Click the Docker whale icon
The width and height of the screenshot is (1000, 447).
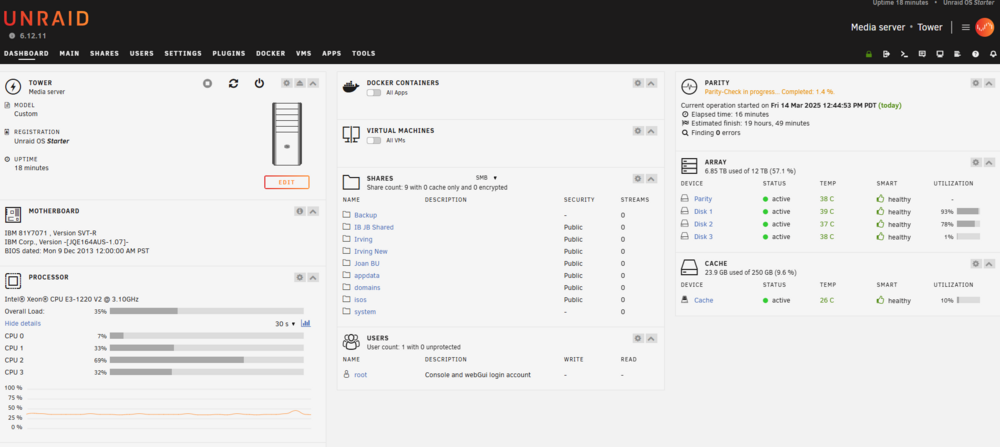351,87
